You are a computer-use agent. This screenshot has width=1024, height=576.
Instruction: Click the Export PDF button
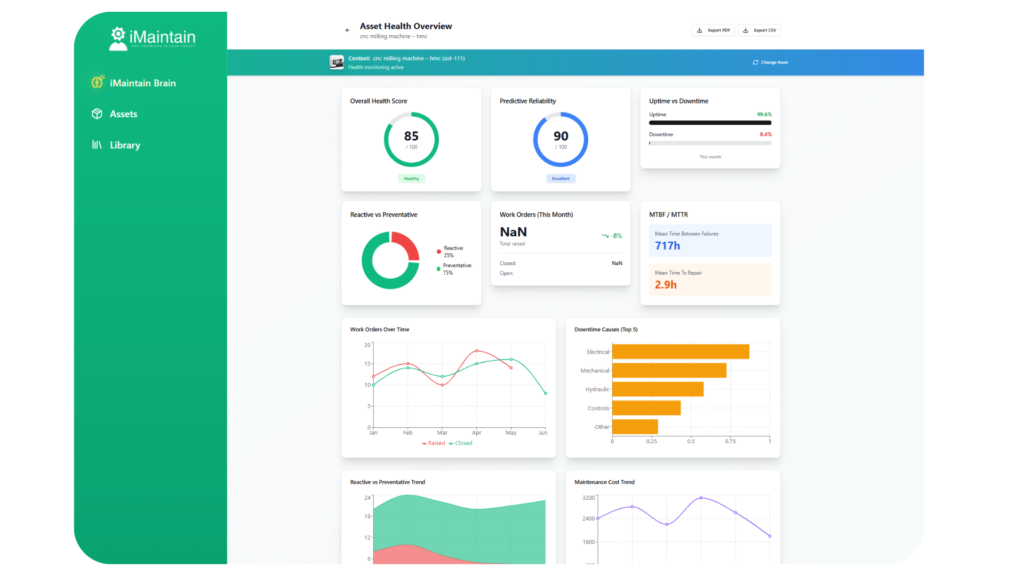pos(714,30)
